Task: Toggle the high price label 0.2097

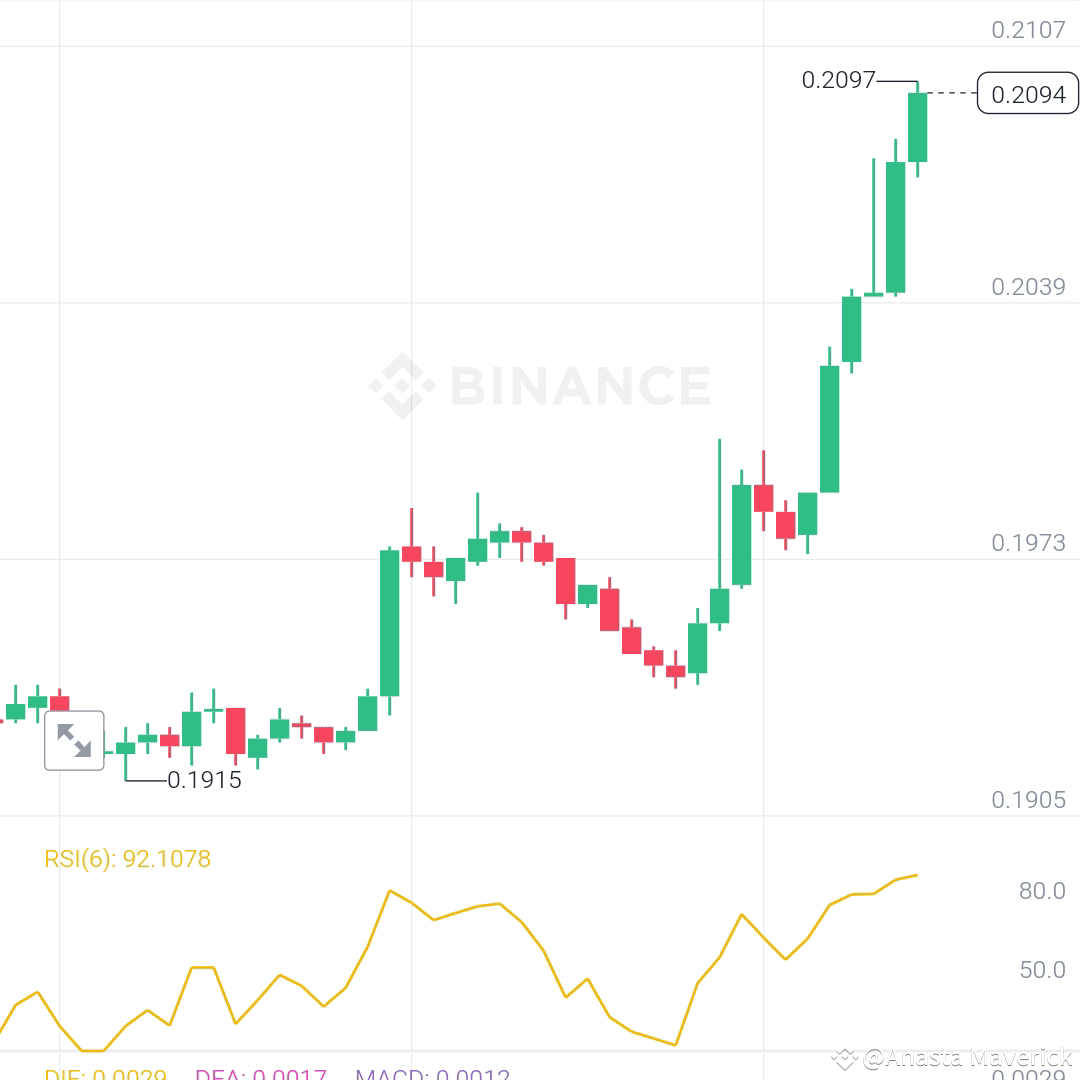Action: tap(838, 81)
